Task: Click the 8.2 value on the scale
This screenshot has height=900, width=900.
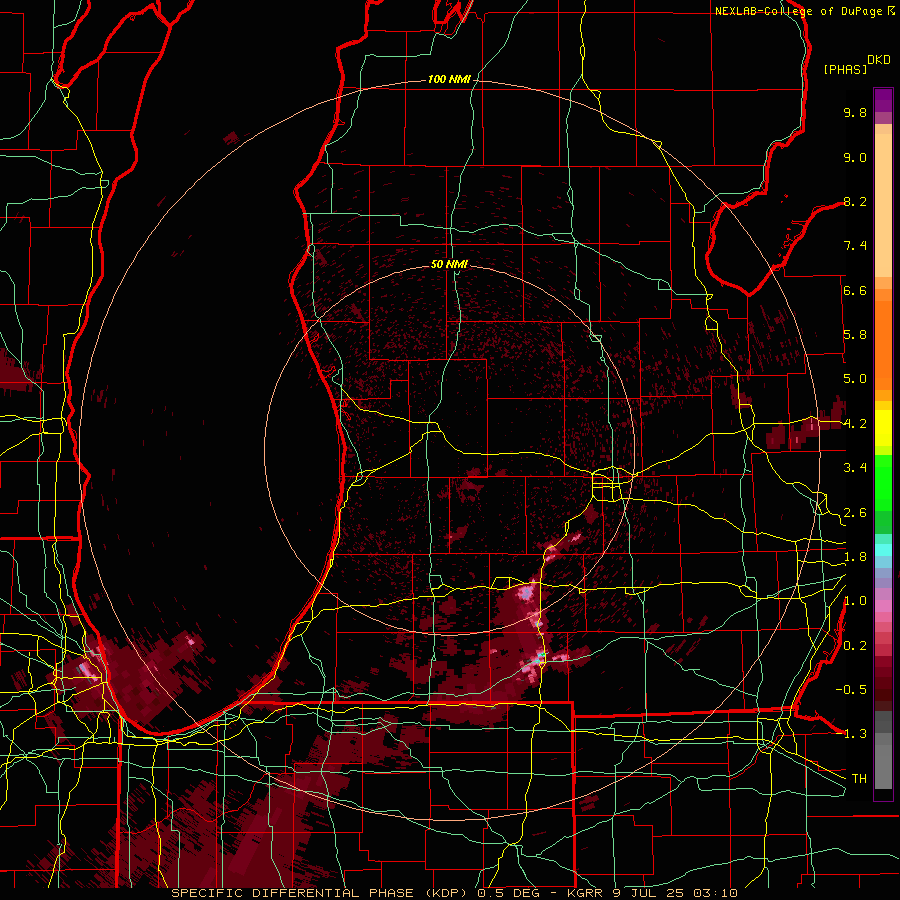Action: tap(855, 201)
